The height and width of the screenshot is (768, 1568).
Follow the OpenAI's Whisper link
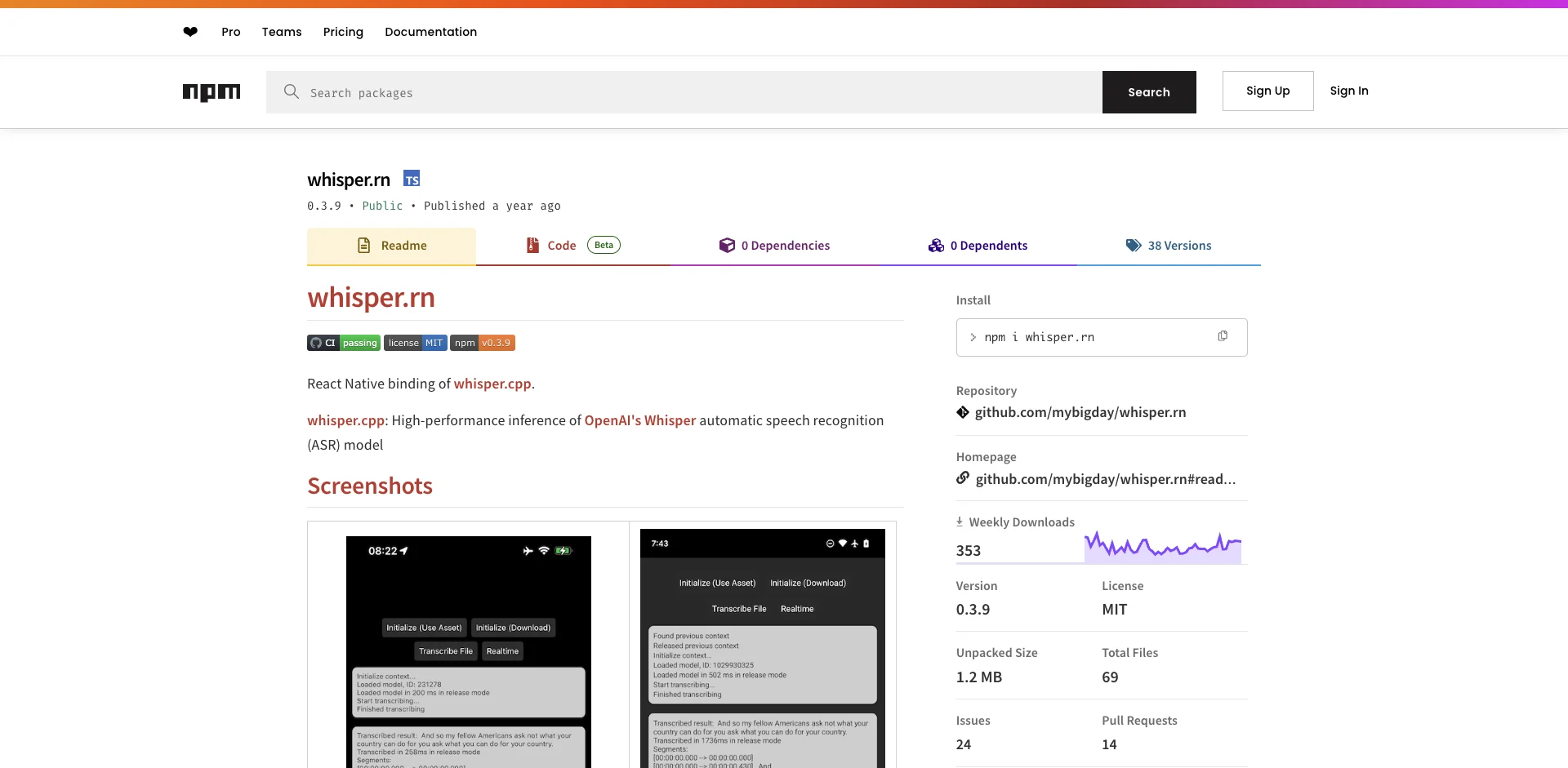pyautogui.click(x=640, y=420)
